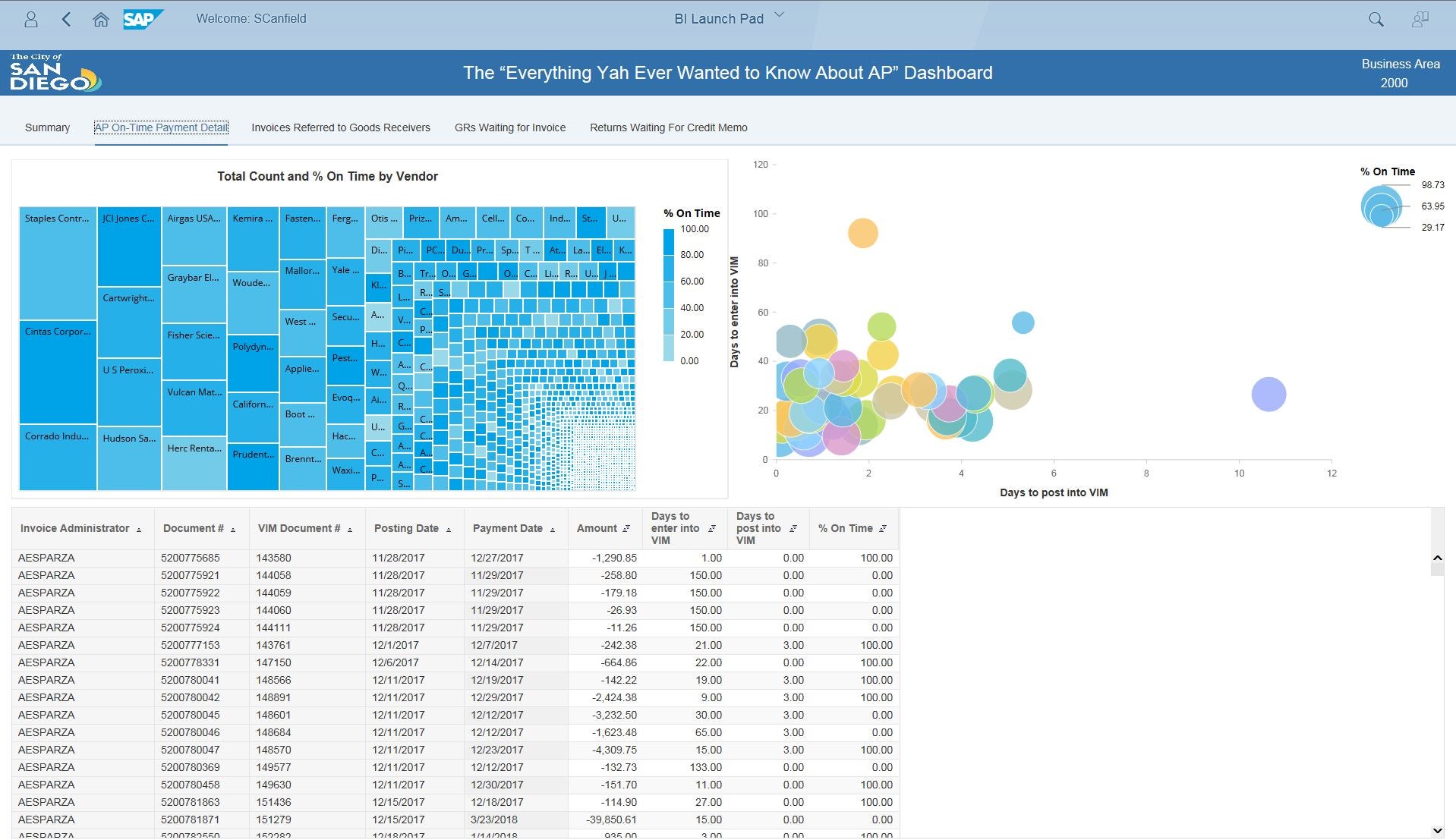Sort the % On Time column icon

point(883,528)
